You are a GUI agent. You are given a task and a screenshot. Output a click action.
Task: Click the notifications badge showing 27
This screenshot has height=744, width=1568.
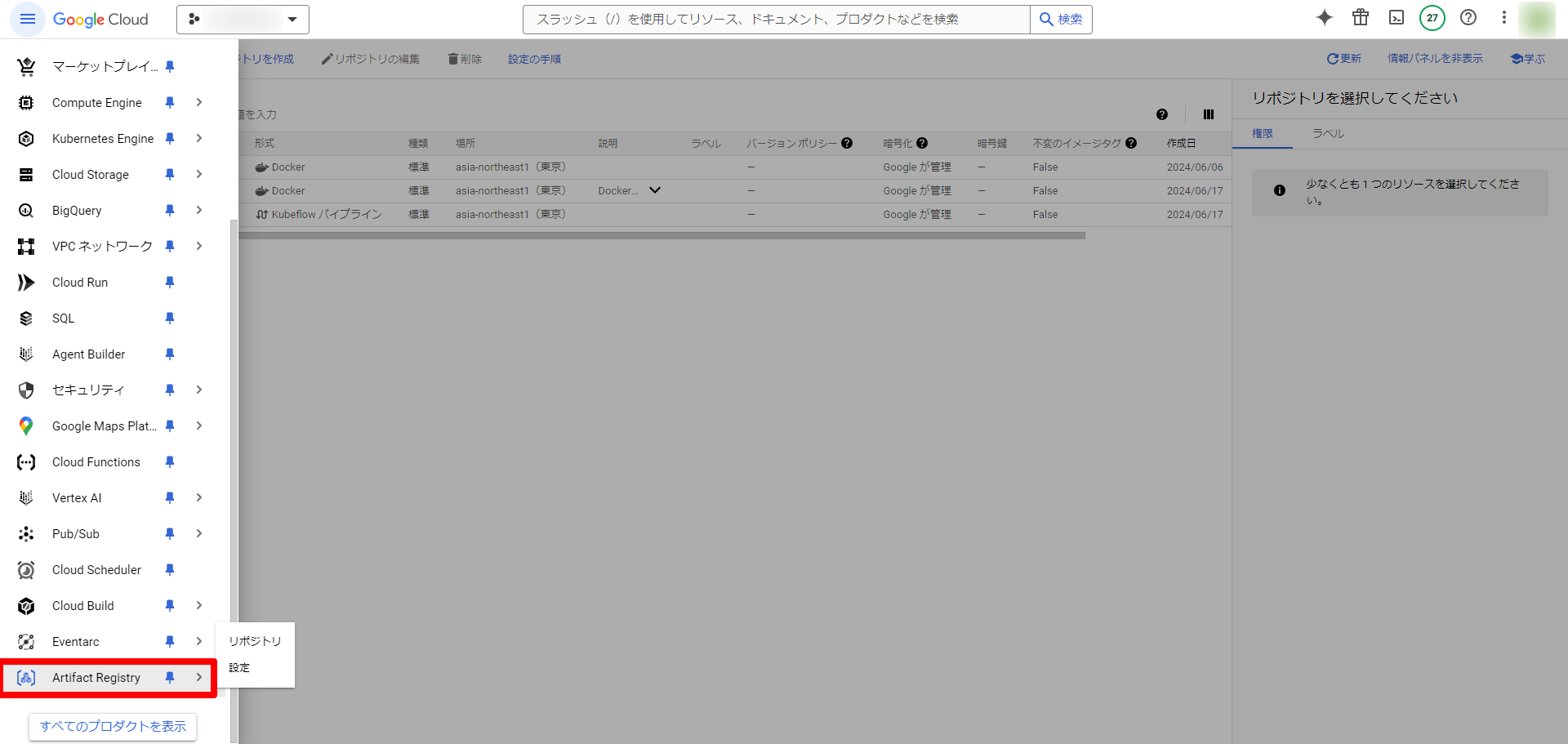pos(1432,18)
